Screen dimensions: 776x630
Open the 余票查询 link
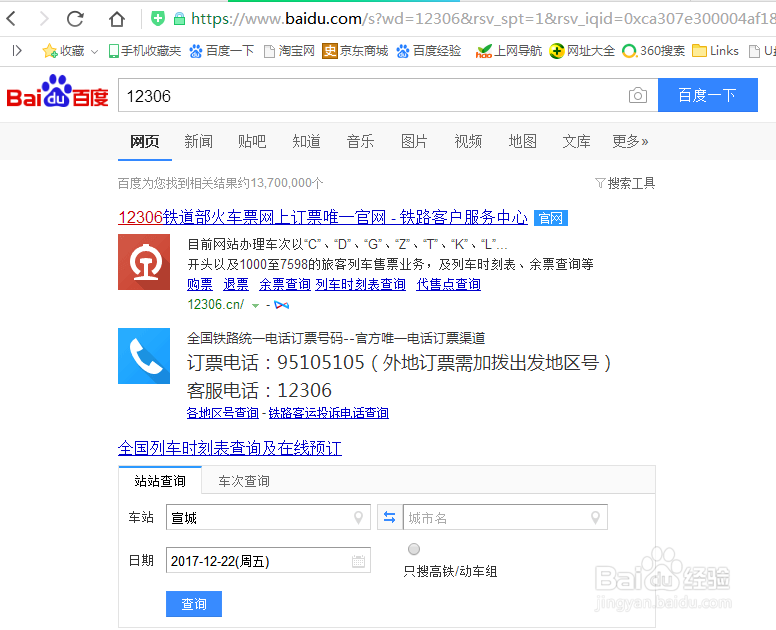coord(285,284)
